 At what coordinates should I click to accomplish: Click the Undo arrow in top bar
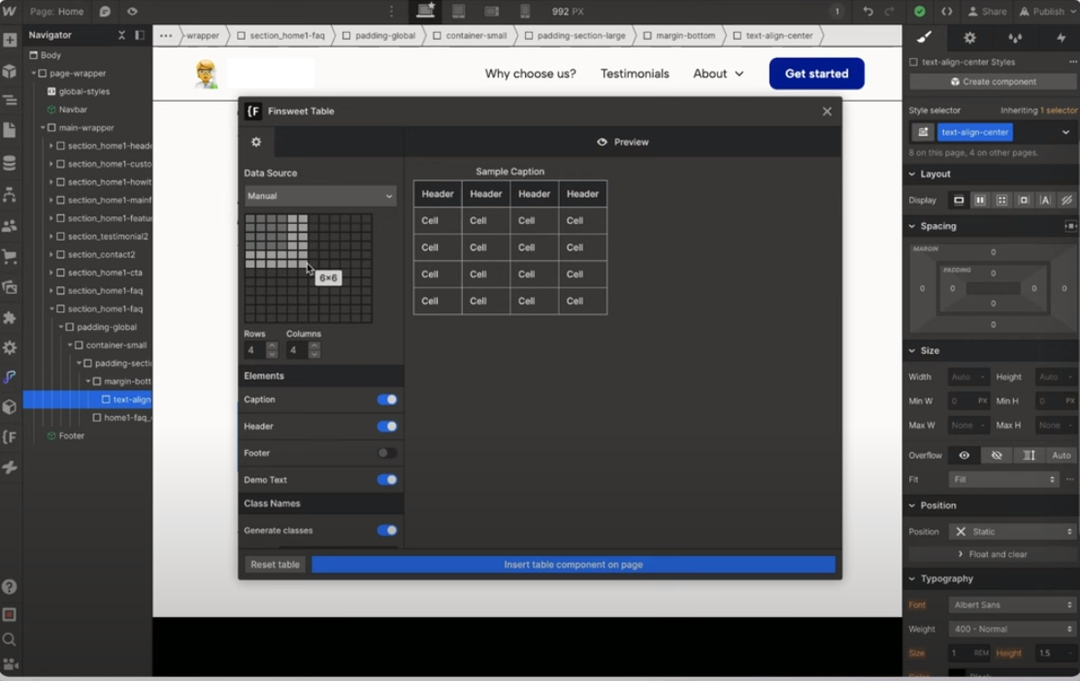click(868, 12)
